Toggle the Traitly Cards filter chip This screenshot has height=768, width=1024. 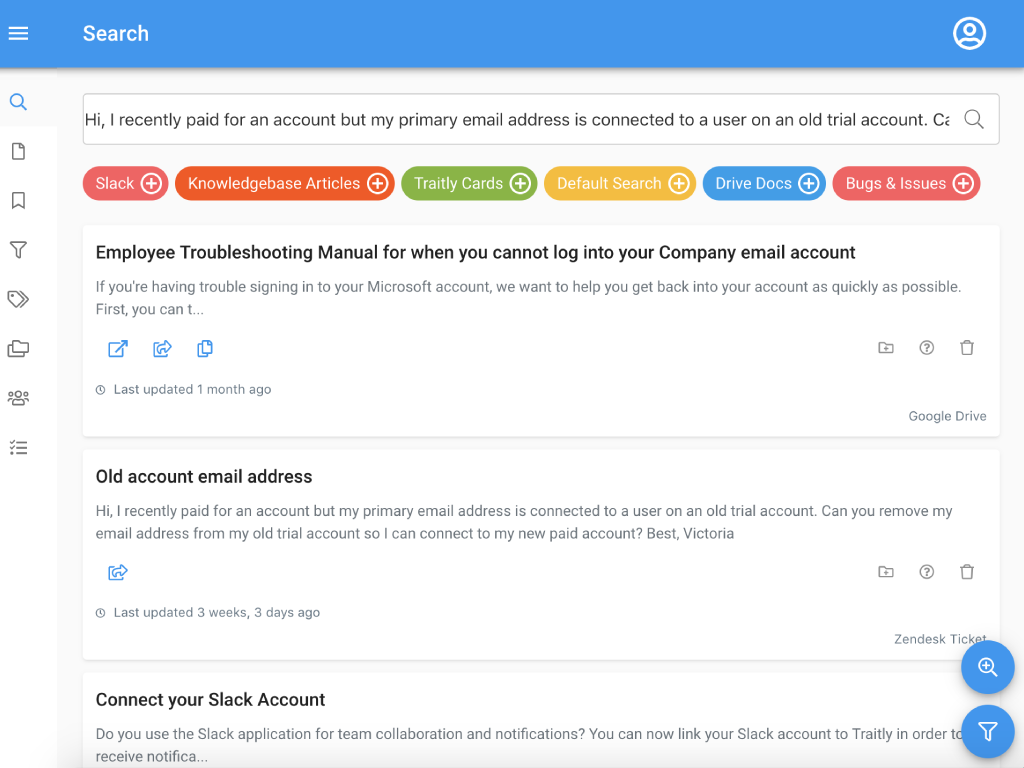tap(469, 184)
